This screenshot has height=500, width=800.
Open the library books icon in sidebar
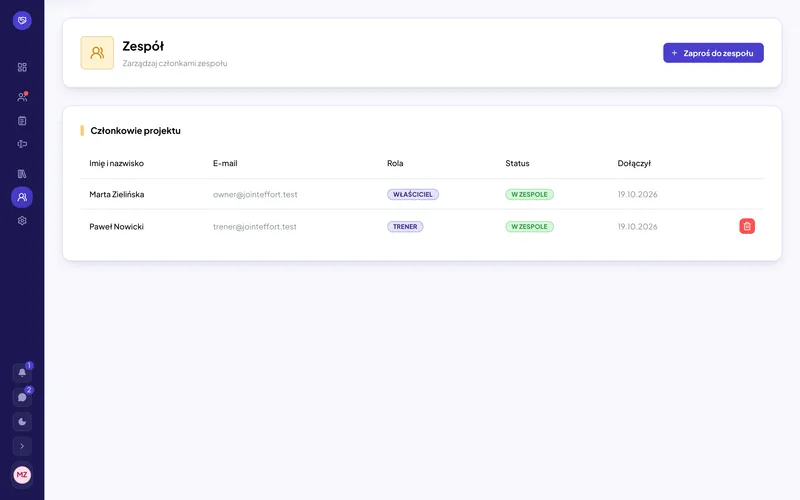coord(22,174)
